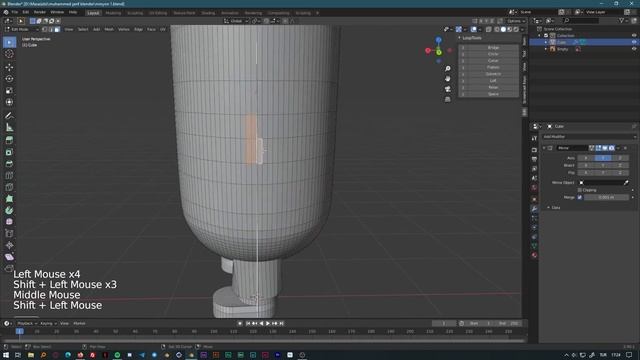Pick the Move tool
The height and width of the screenshot is (360, 640).
(9, 67)
